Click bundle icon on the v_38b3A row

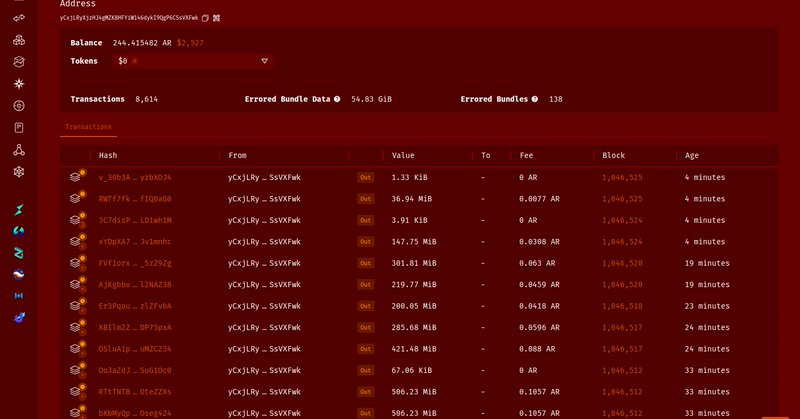[77, 177]
